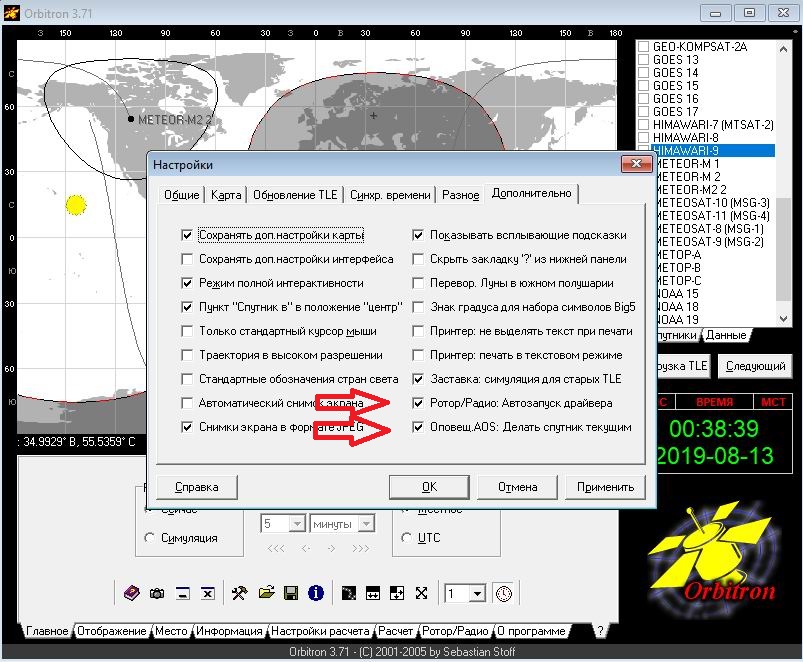Enable 'Траектория в высоком разрешении' checkbox
The height and width of the screenshot is (662, 803).
coord(187,355)
